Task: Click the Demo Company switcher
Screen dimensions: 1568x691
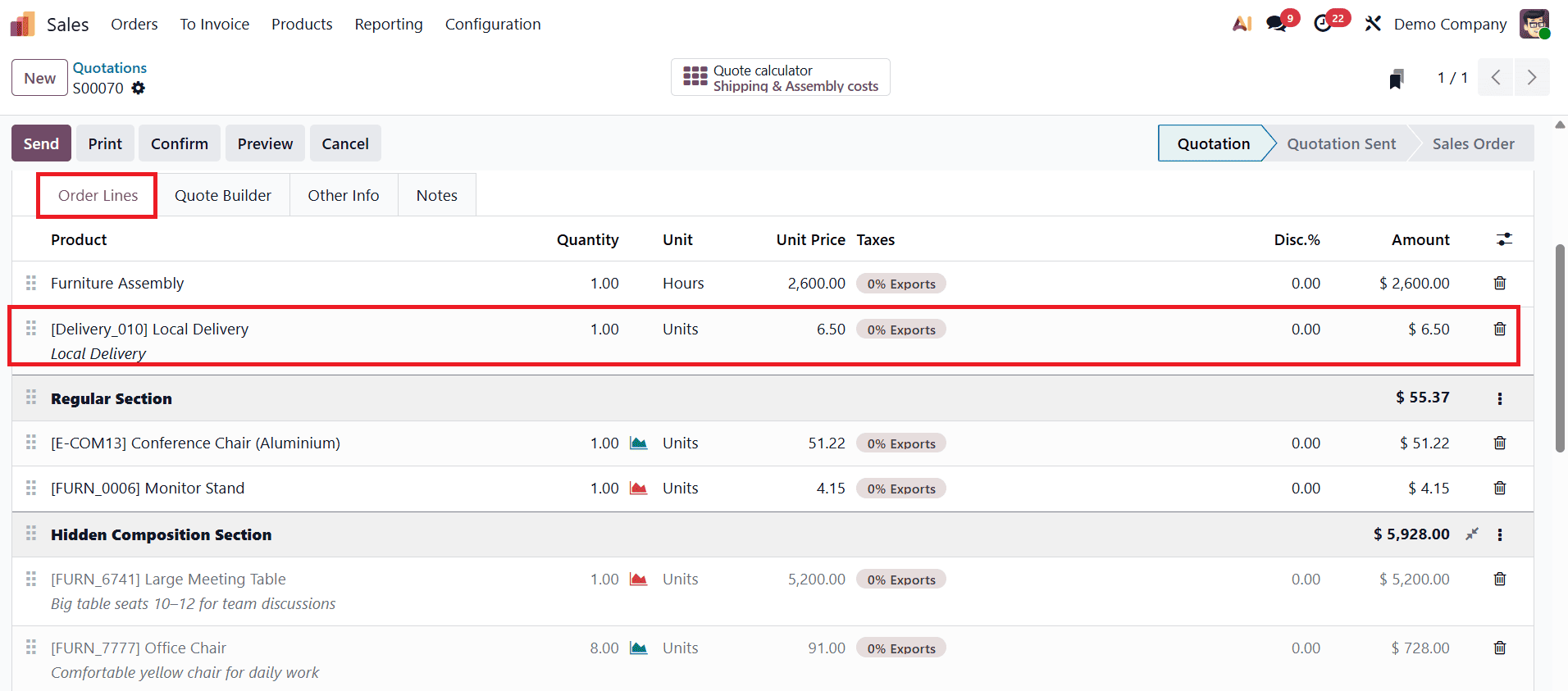Action: [1450, 24]
